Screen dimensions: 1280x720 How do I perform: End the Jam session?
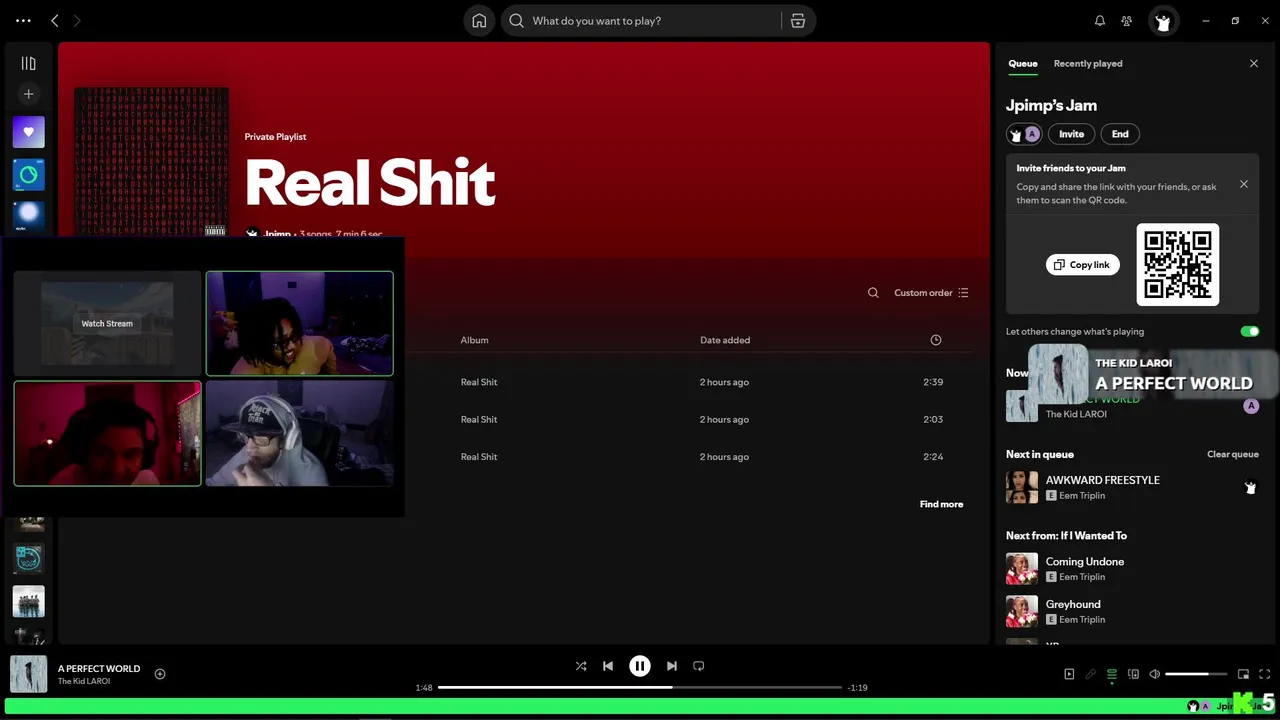pos(1120,134)
